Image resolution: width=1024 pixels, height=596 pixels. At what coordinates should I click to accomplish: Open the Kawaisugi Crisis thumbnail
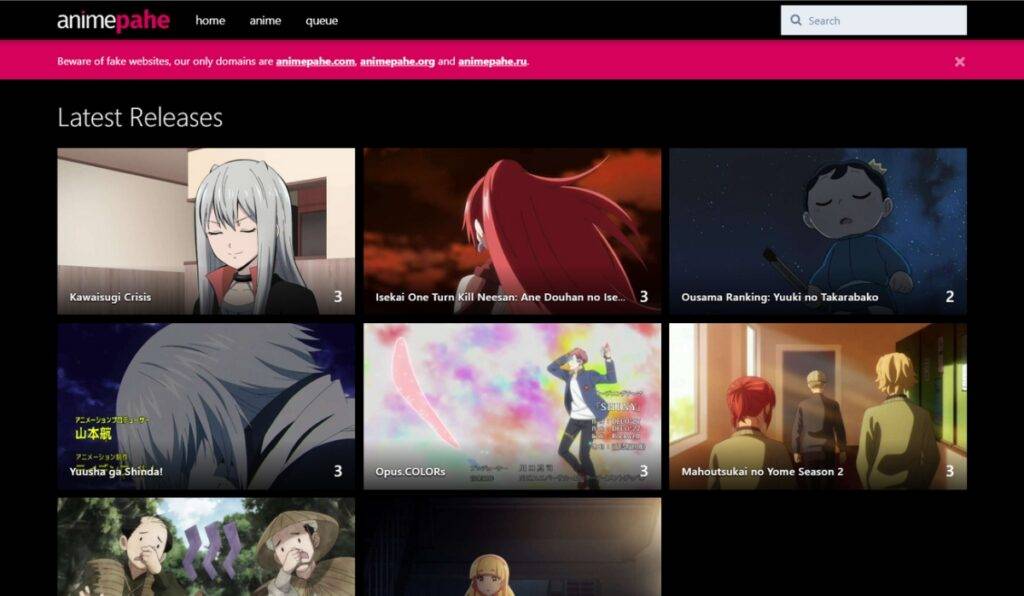(x=206, y=231)
